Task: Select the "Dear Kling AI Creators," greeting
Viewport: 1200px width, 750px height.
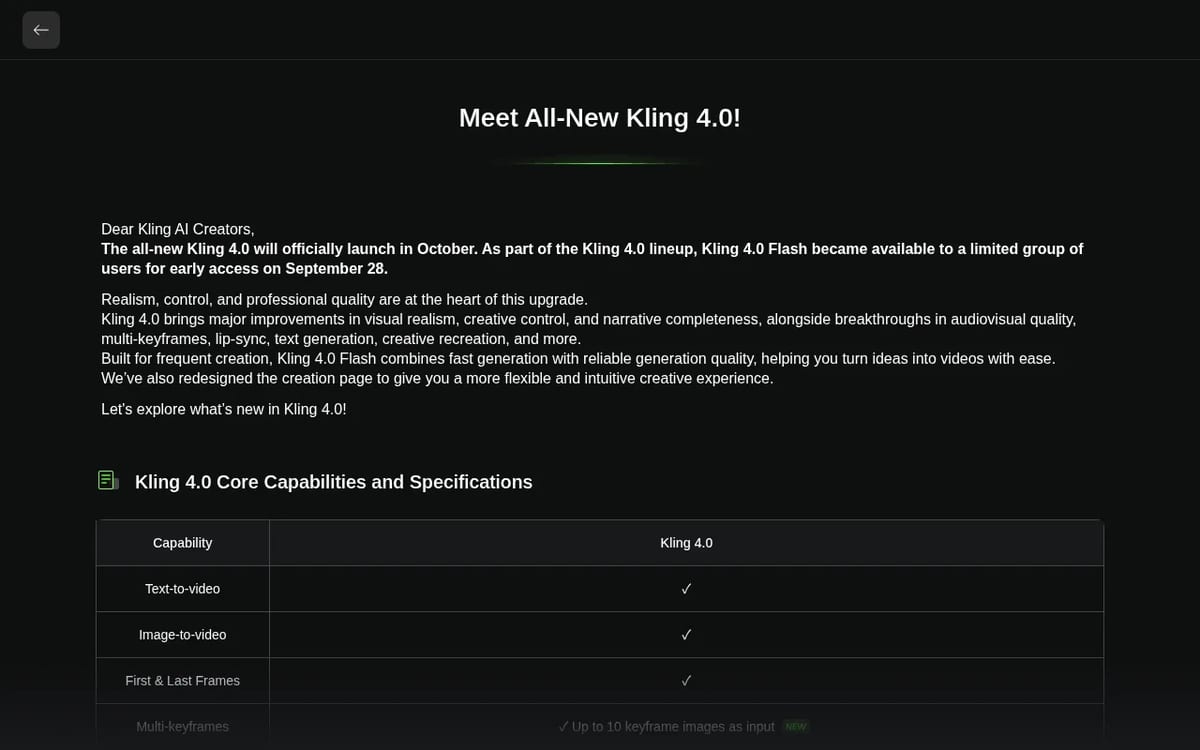Action: (x=178, y=229)
